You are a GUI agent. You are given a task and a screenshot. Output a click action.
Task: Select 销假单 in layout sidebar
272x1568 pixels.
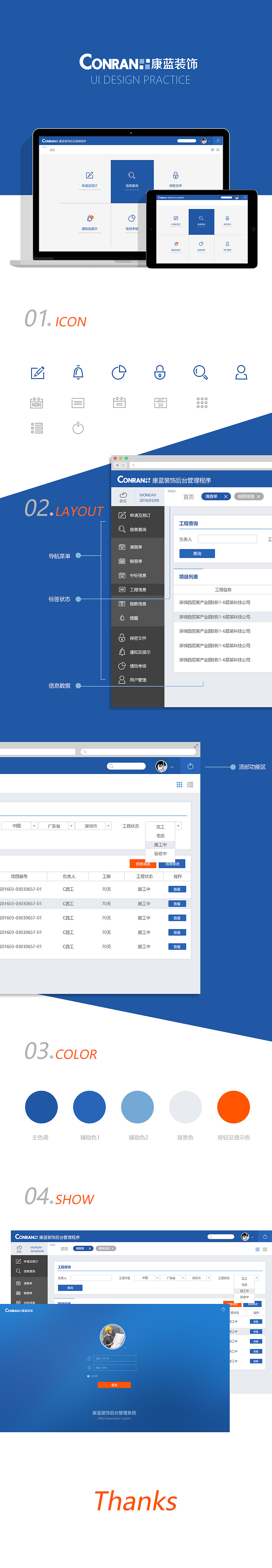(138, 560)
